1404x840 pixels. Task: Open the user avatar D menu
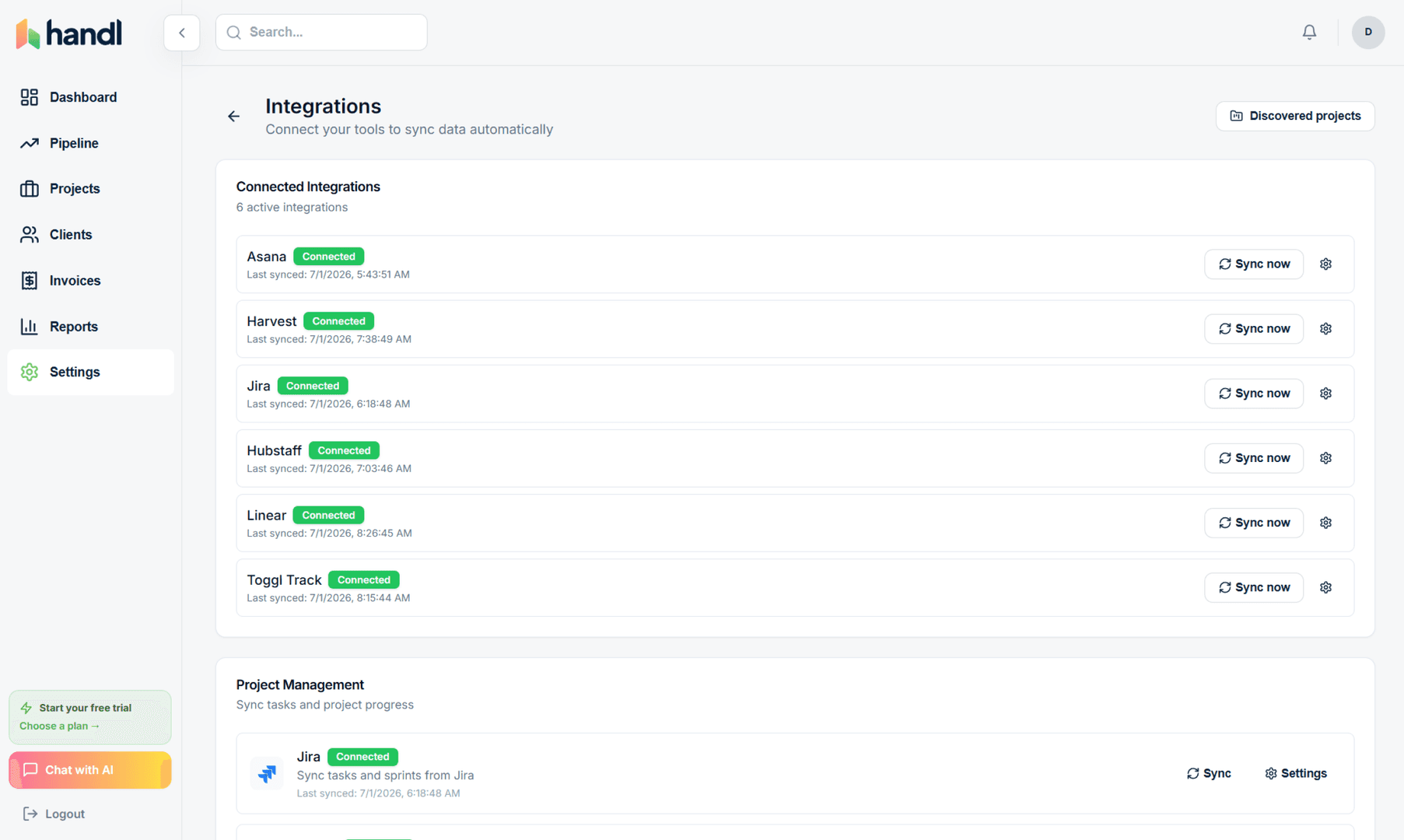[x=1367, y=33]
